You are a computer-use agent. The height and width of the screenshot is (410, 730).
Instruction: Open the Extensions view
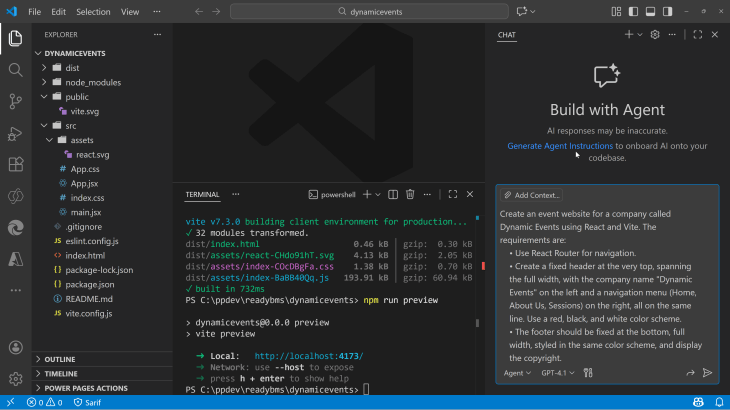pos(15,164)
